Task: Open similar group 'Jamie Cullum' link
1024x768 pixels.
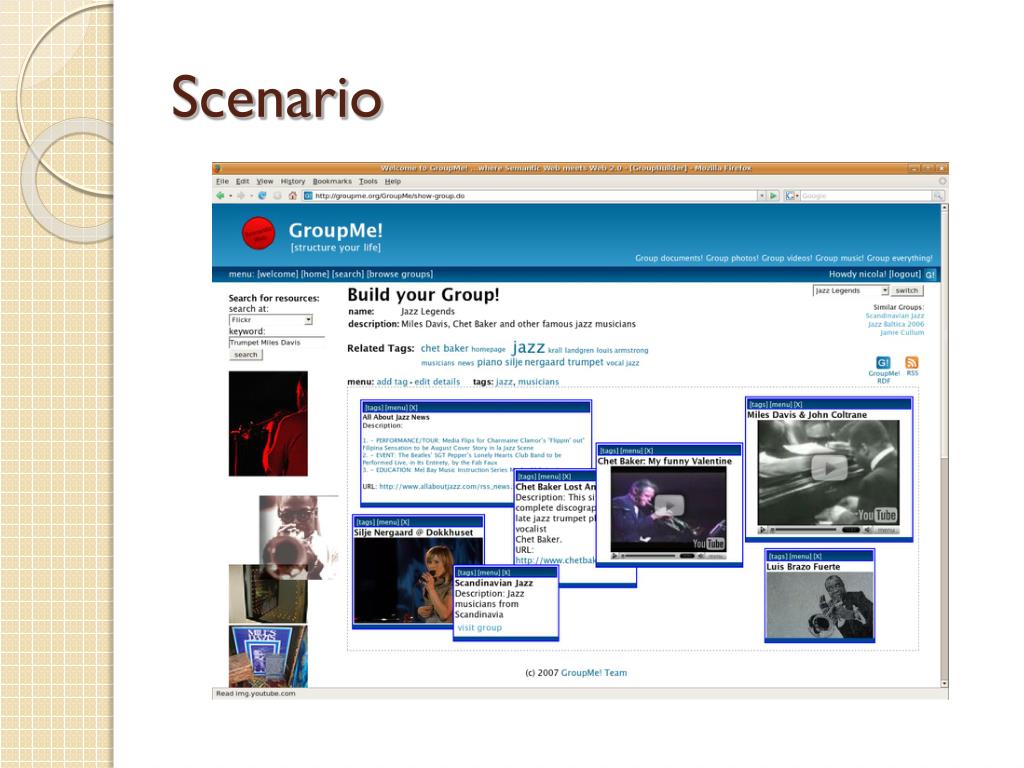Action: click(x=902, y=332)
